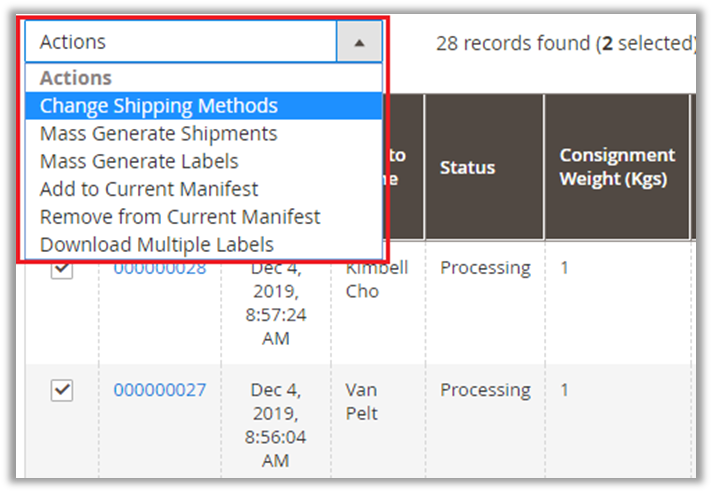Select Change Shipping Methods option

click(159, 106)
